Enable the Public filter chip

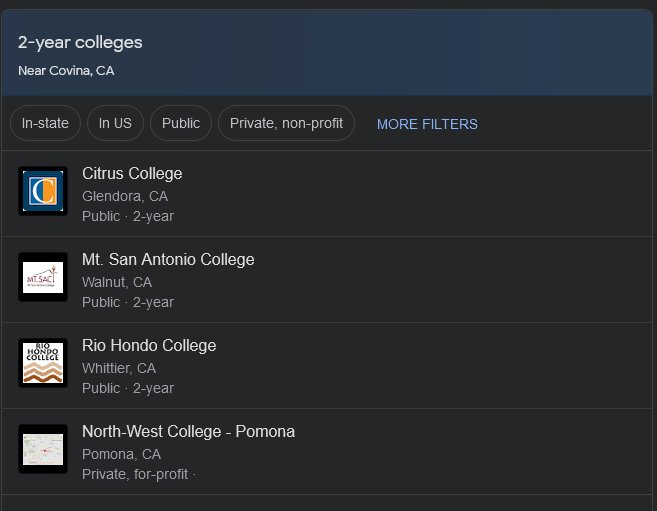pos(181,123)
